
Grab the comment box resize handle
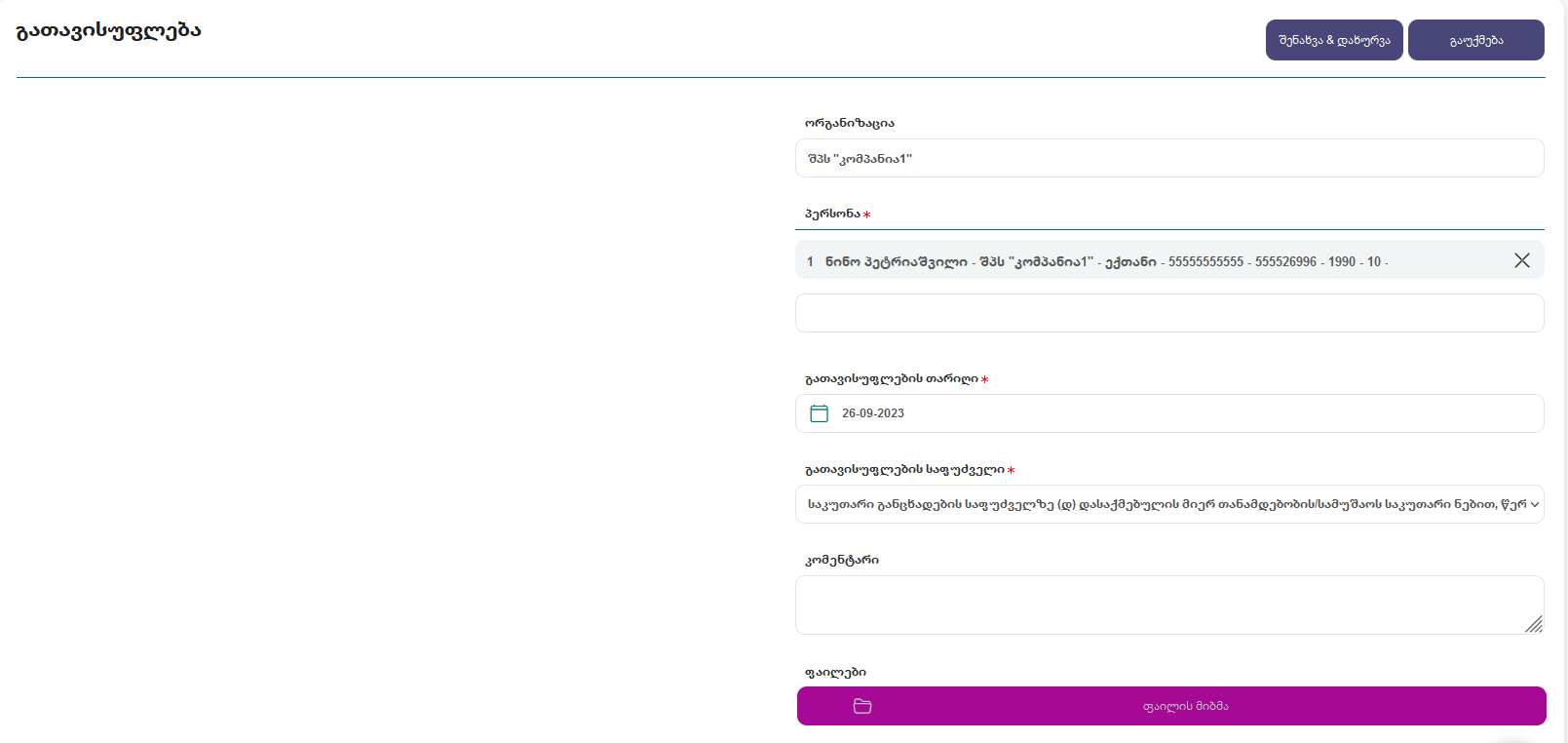tap(1534, 624)
